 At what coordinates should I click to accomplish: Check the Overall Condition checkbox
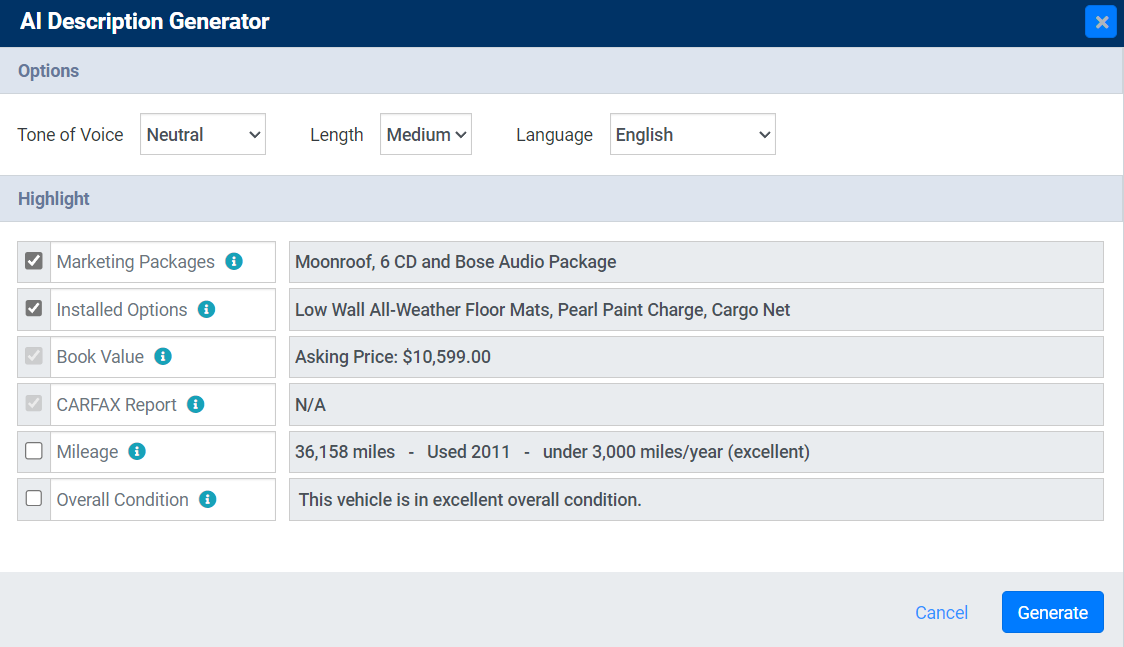tap(34, 499)
